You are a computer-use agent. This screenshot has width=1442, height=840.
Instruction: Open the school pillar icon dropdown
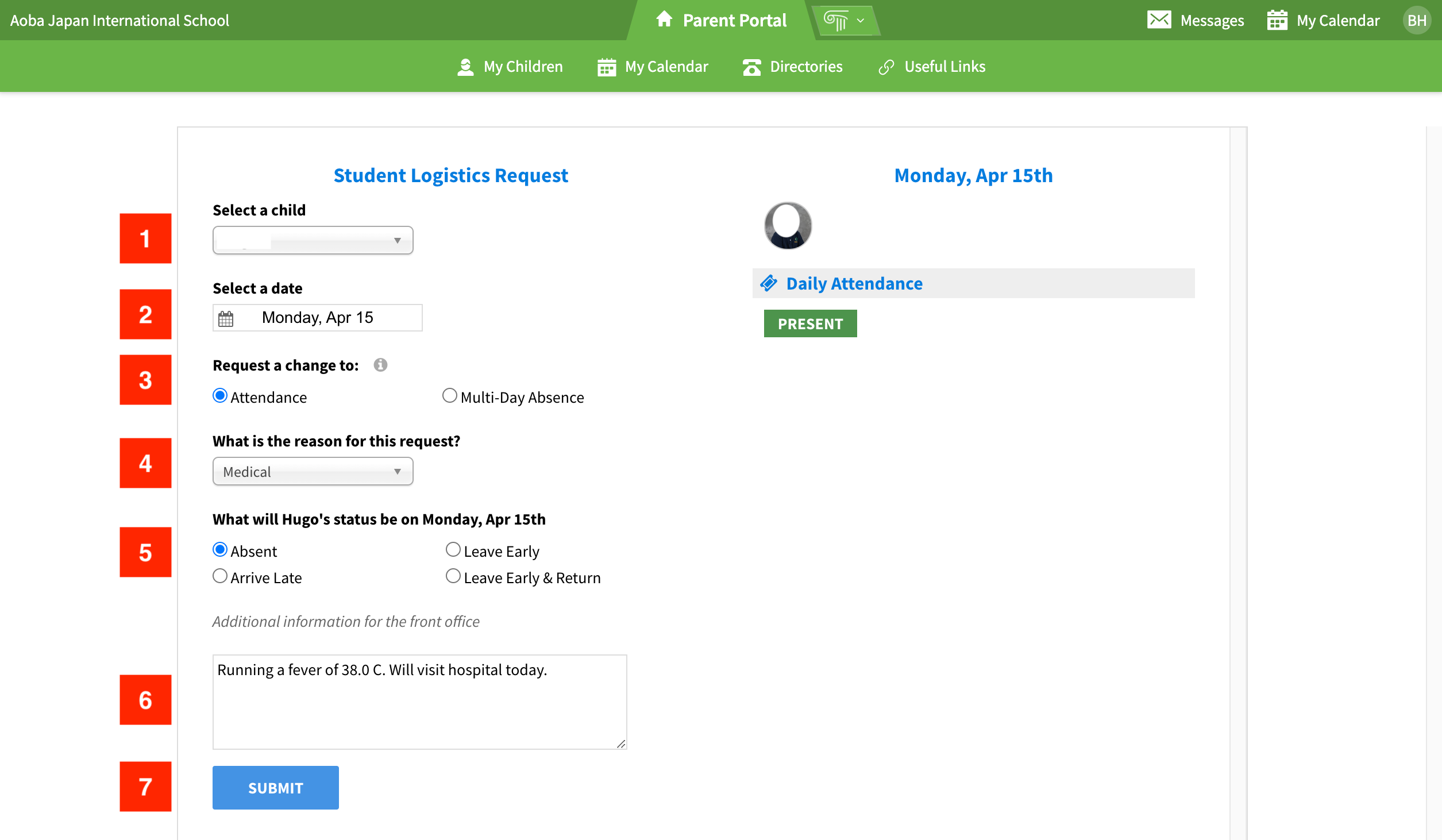pyautogui.click(x=843, y=21)
